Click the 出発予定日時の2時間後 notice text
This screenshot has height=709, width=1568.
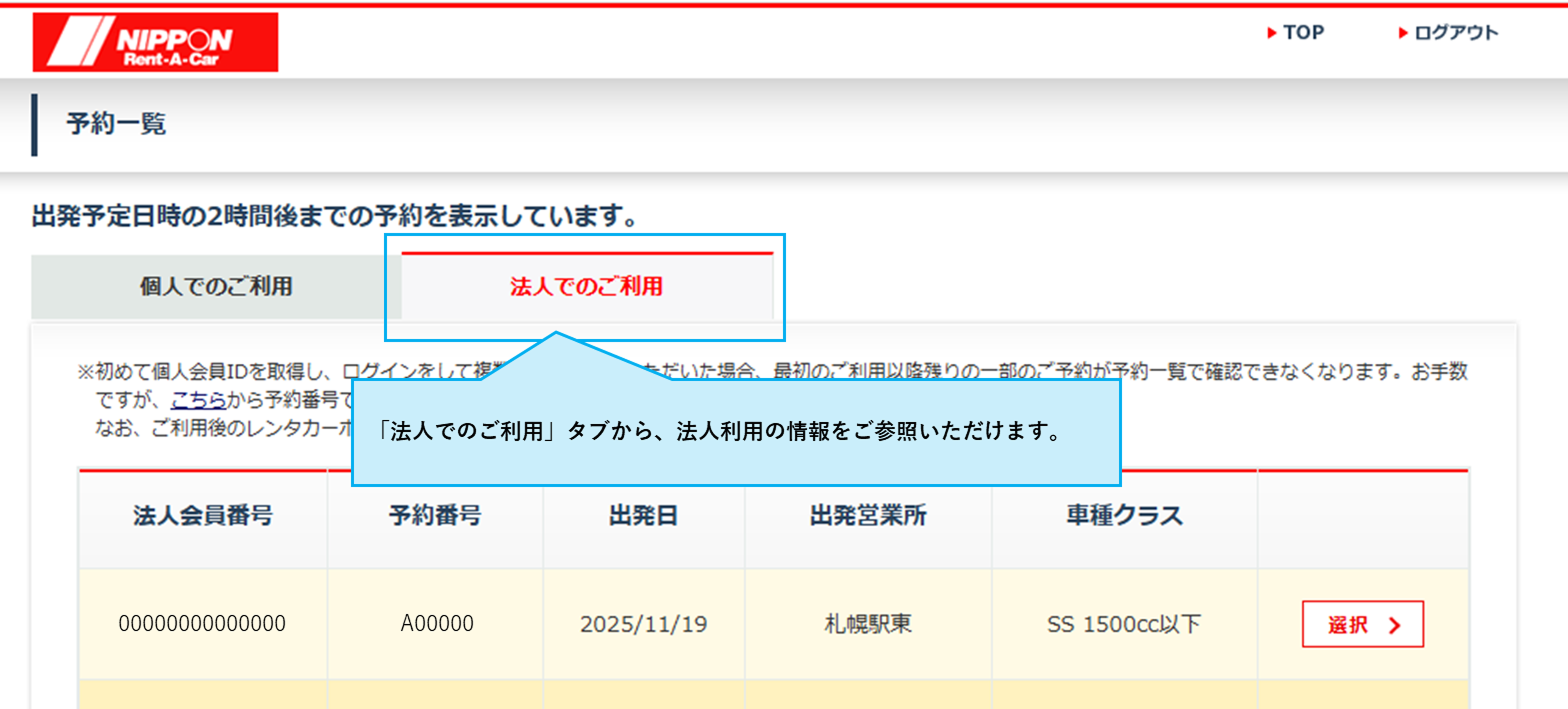335,216
